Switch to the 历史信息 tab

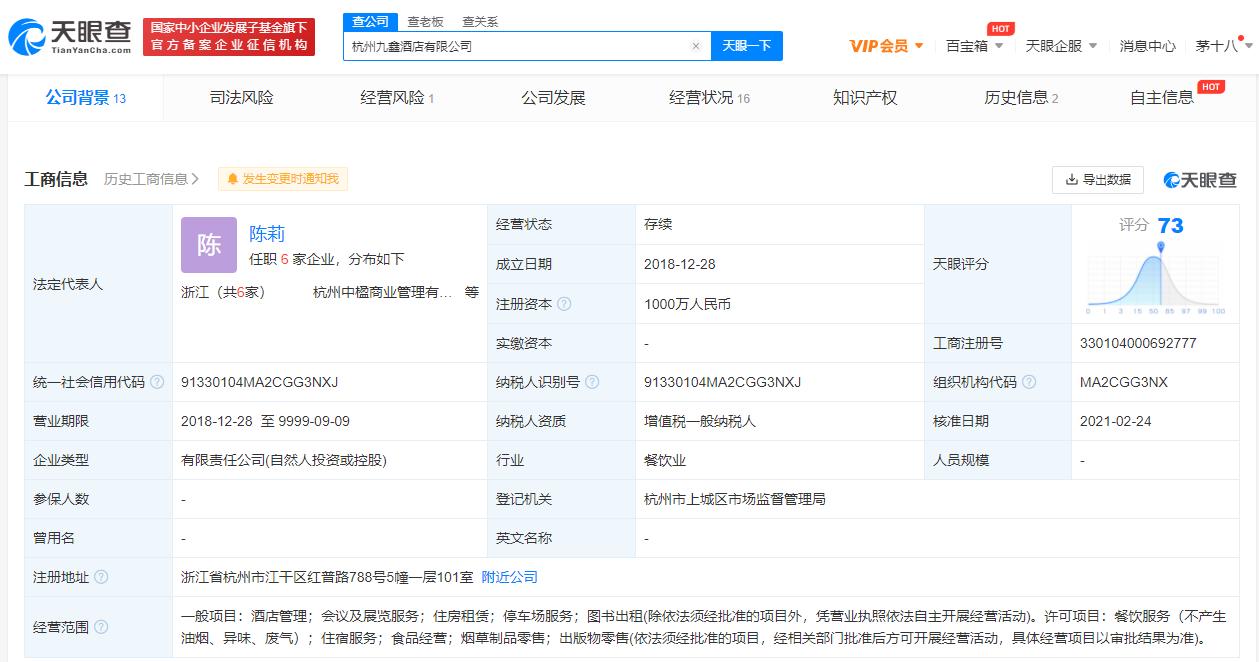click(x=1021, y=98)
